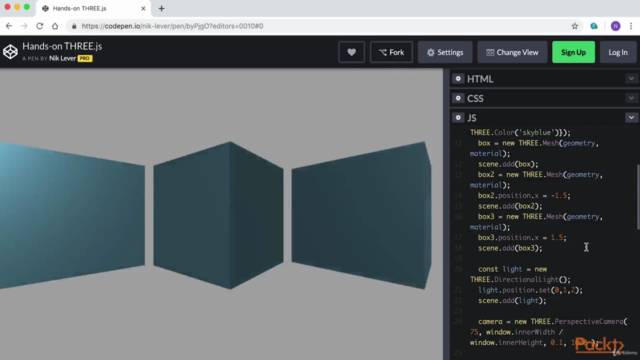Click the Hands-on THREE.js pen title

tap(62, 46)
